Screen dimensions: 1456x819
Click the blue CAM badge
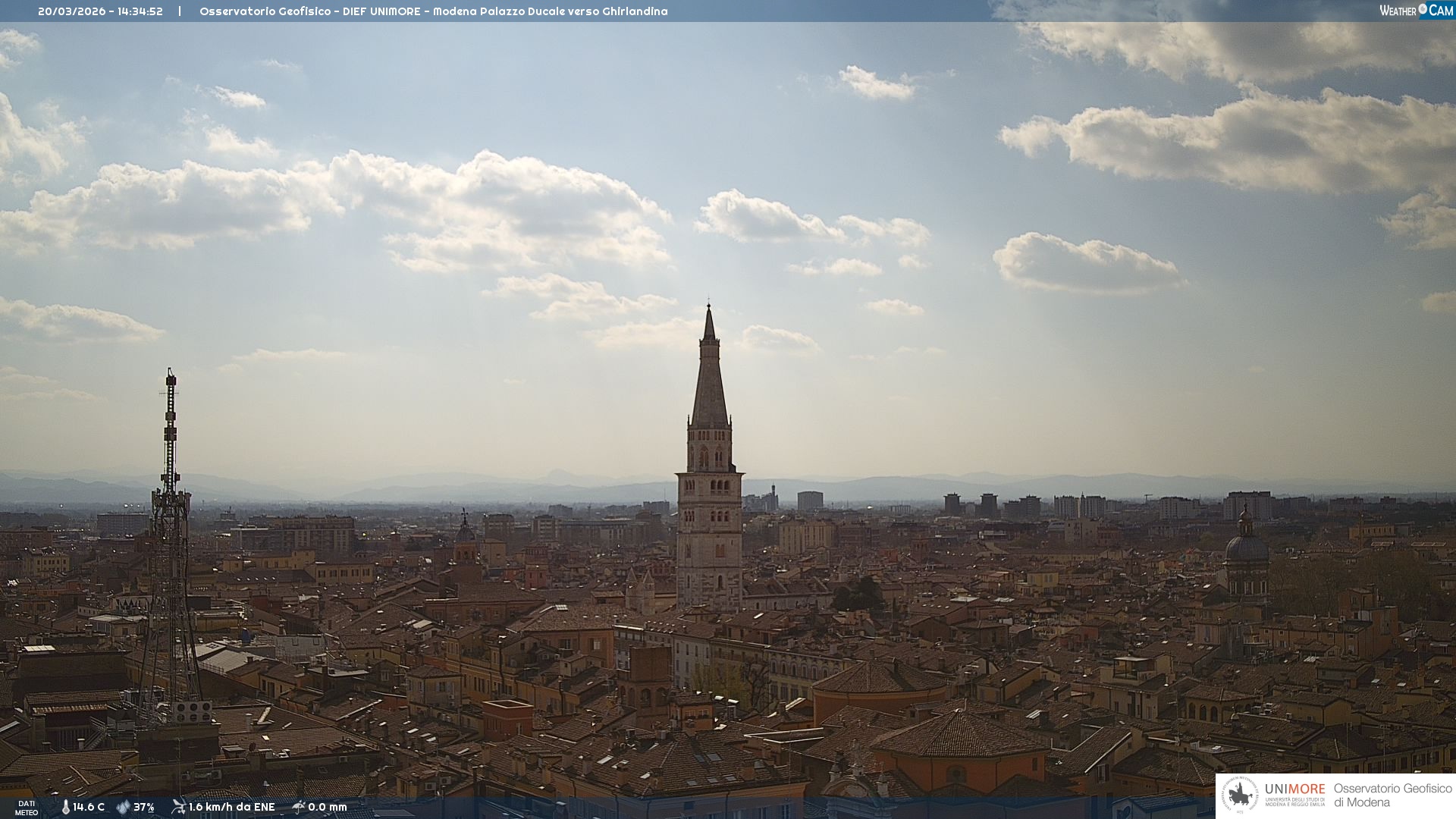click(x=1440, y=10)
